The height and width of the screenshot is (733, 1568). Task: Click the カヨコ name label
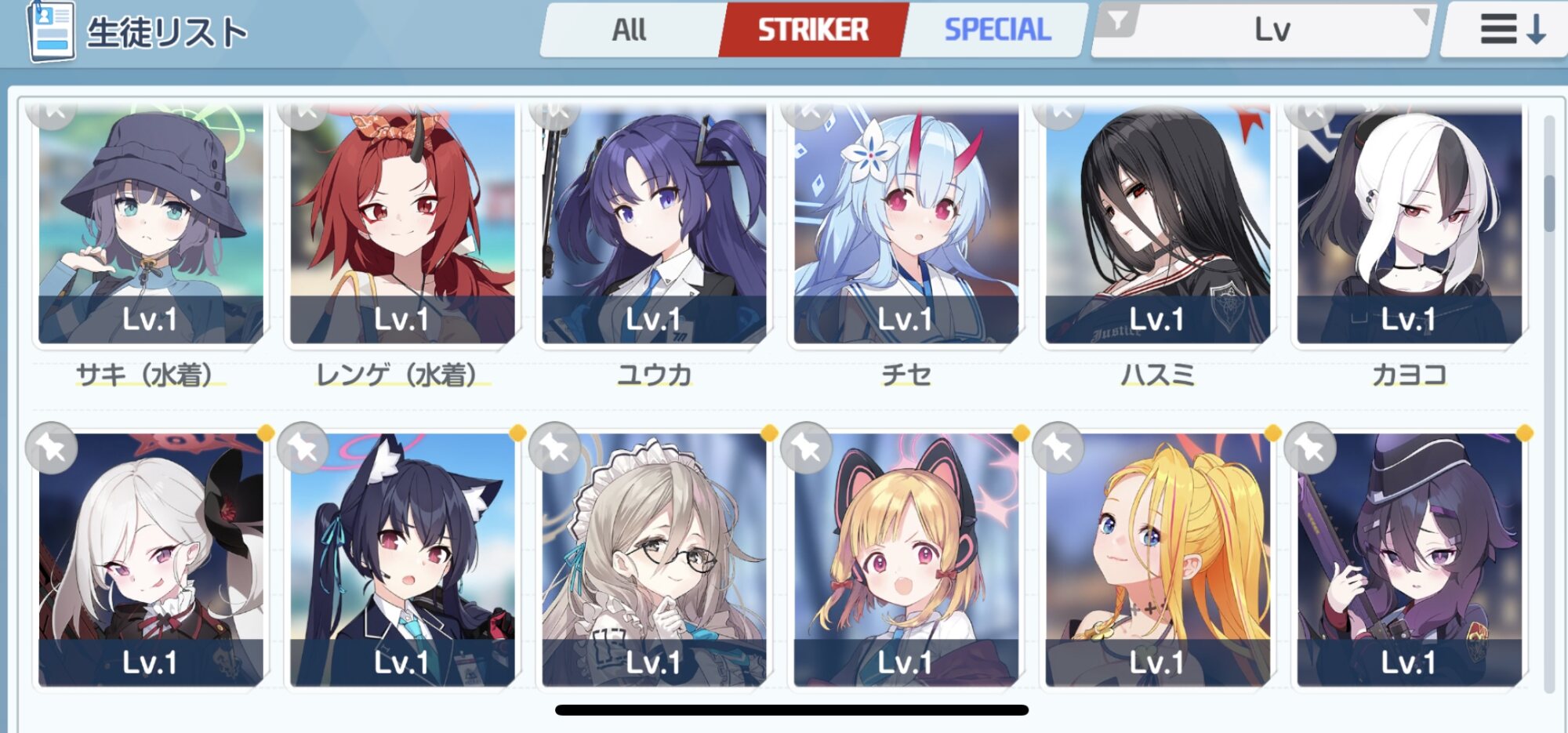click(1409, 375)
